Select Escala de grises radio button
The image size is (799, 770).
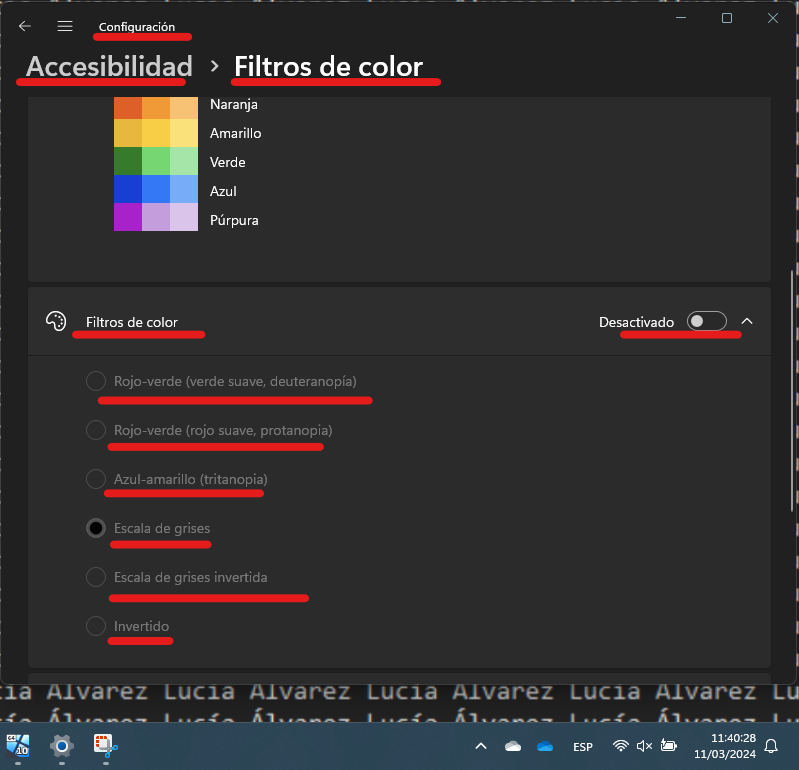(x=96, y=528)
